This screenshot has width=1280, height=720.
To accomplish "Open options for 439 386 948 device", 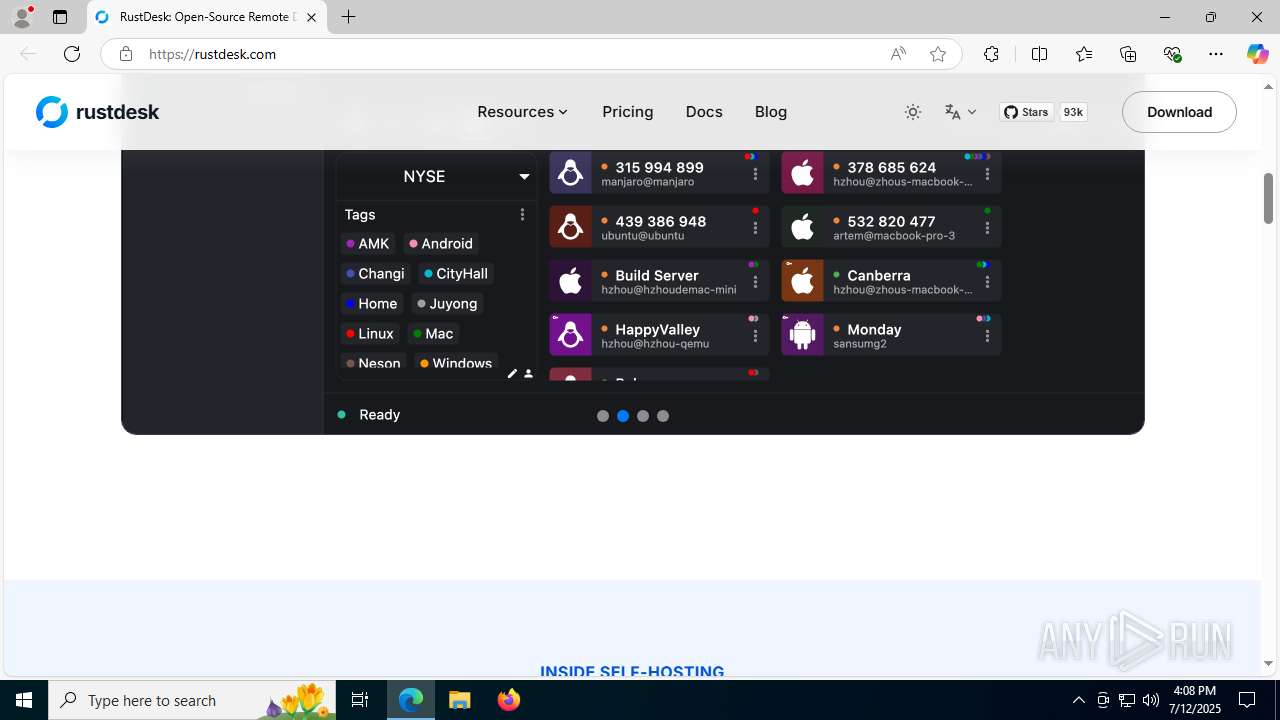I will pos(755,228).
